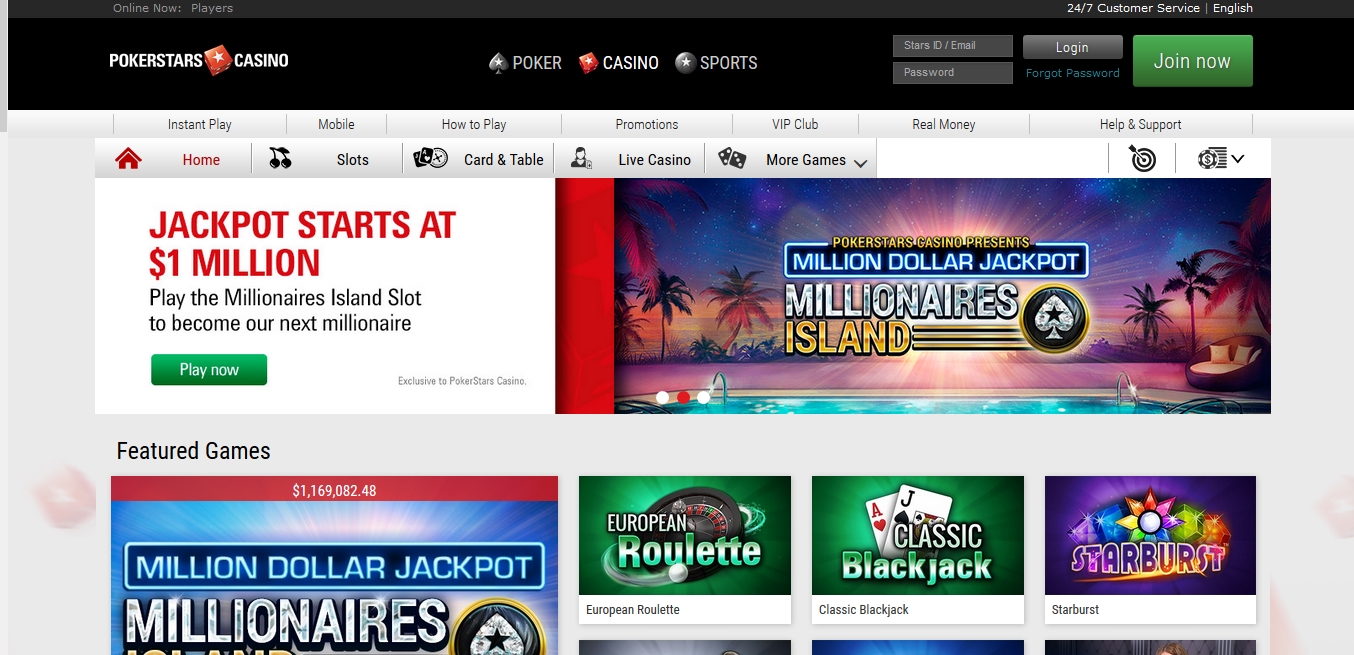Open the Classic Blackjack game thumbnail
Image resolution: width=1354 pixels, height=655 pixels.
pos(918,536)
